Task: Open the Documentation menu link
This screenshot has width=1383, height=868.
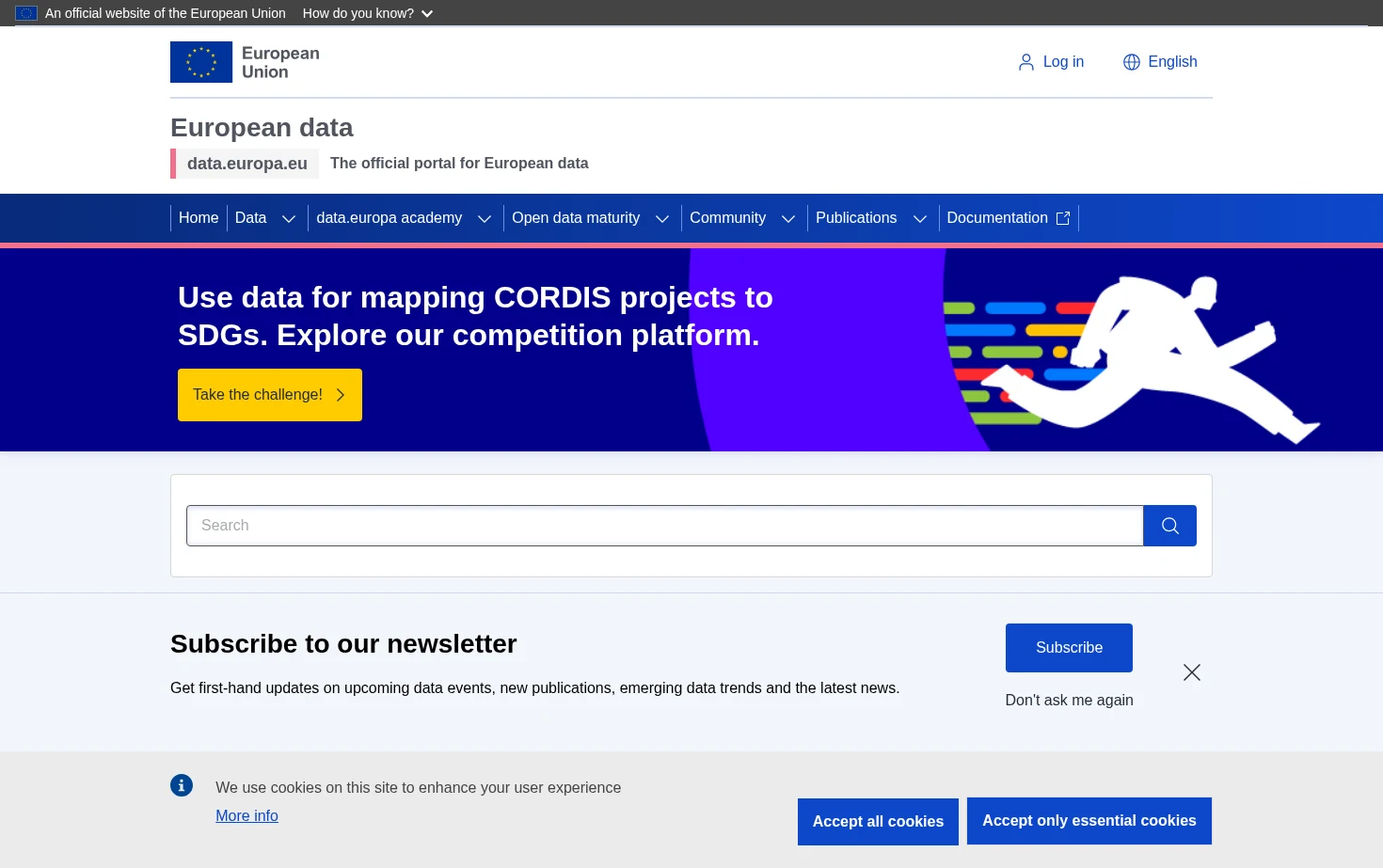Action: tap(1009, 218)
